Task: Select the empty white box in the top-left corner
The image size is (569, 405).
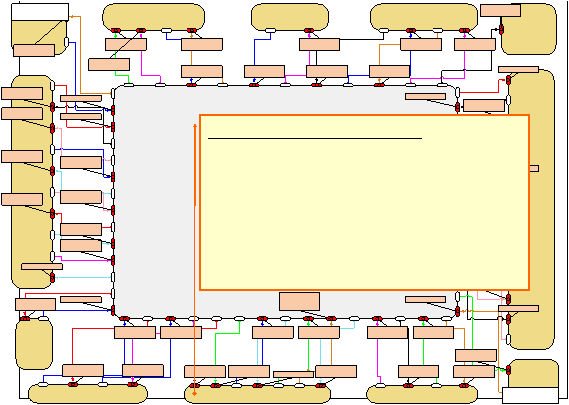Action: pyautogui.click(x=40, y=12)
